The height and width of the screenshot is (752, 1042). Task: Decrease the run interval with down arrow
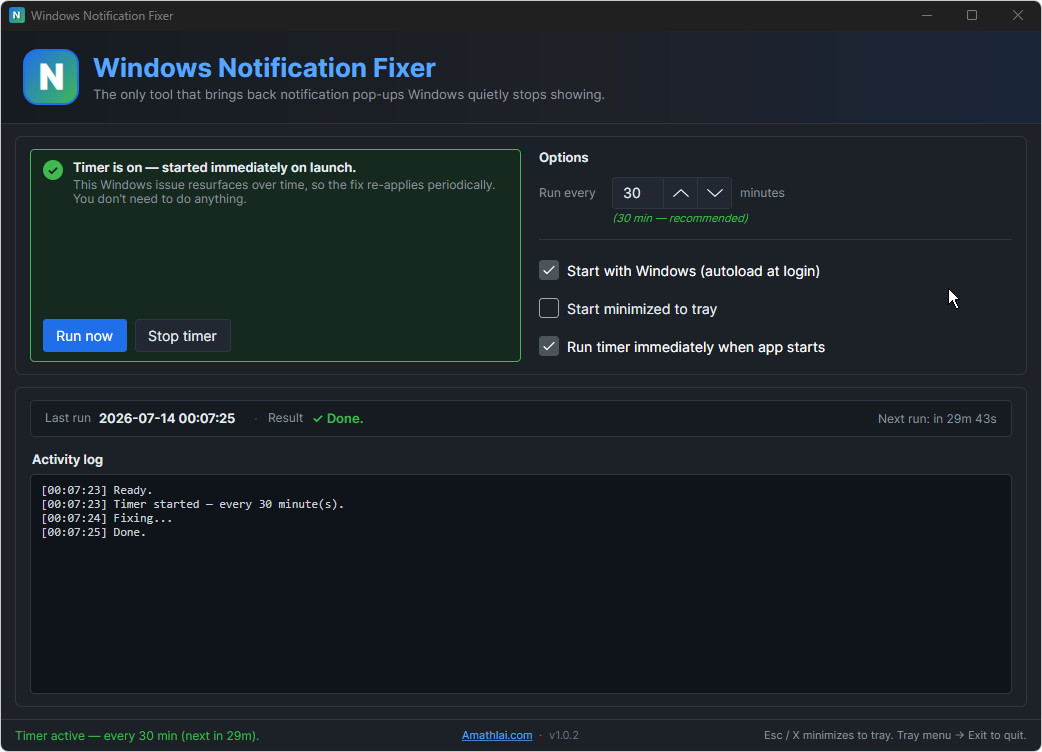[x=714, y=193]
